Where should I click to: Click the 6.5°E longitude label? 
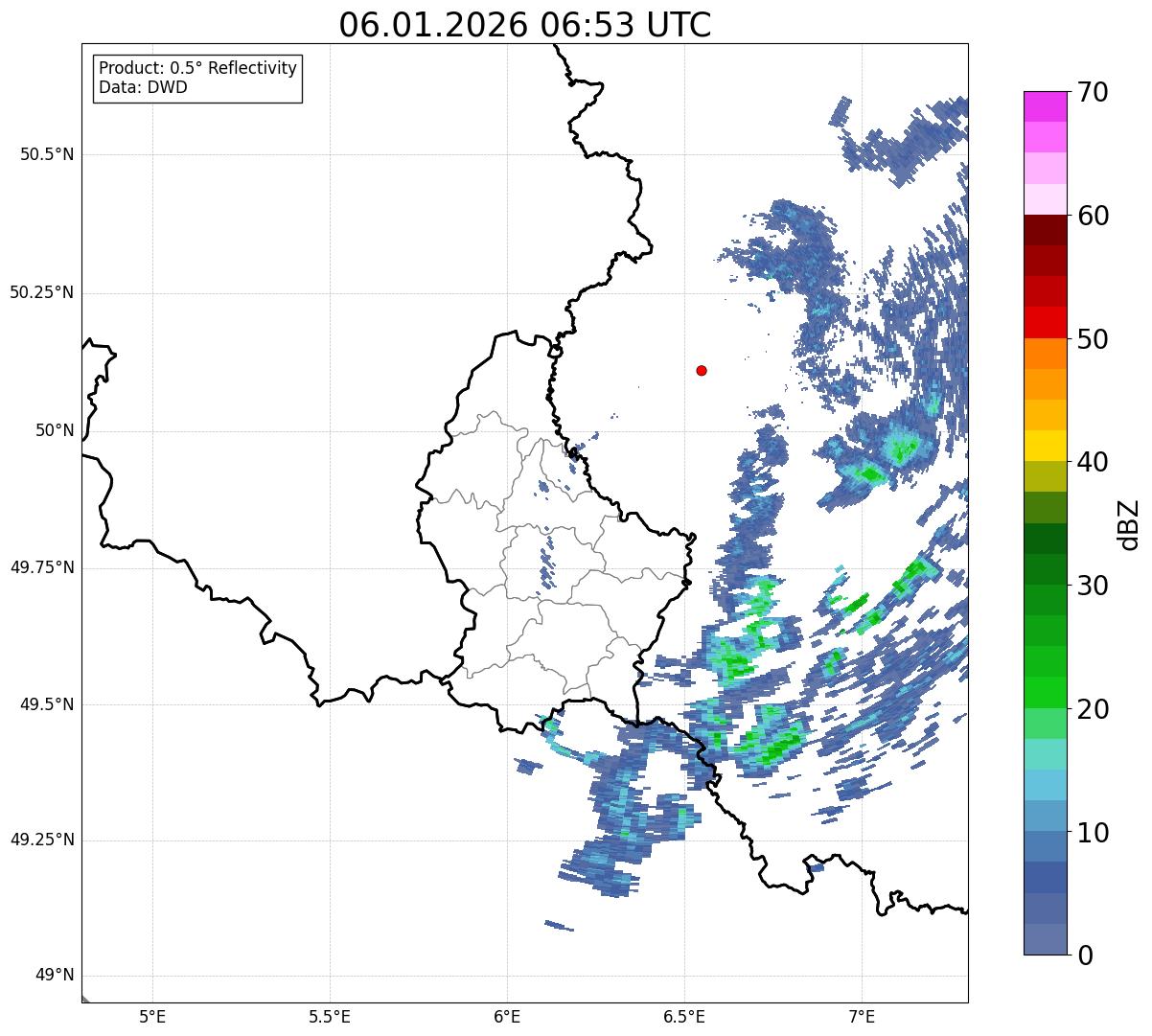685,1016
